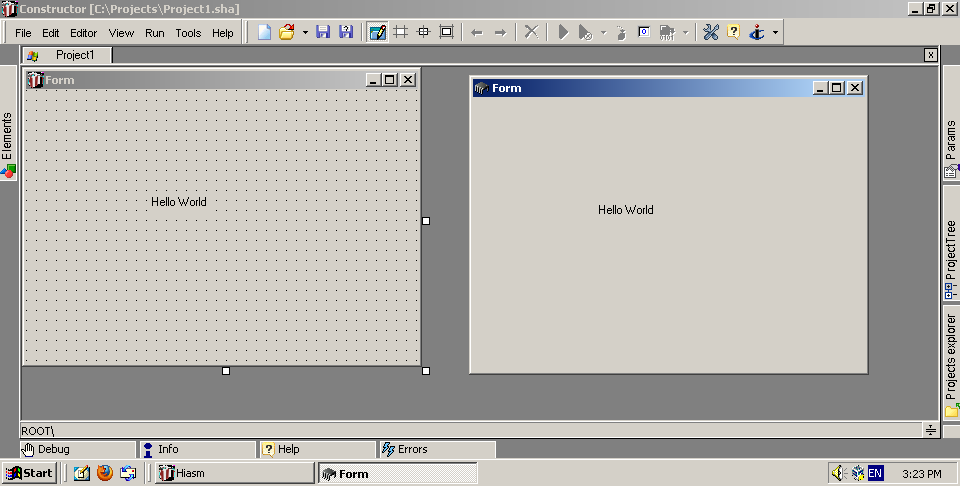960x486 pixels.
Task: Click the yellow question mark help toolbar icon
Action: point(733,32)
